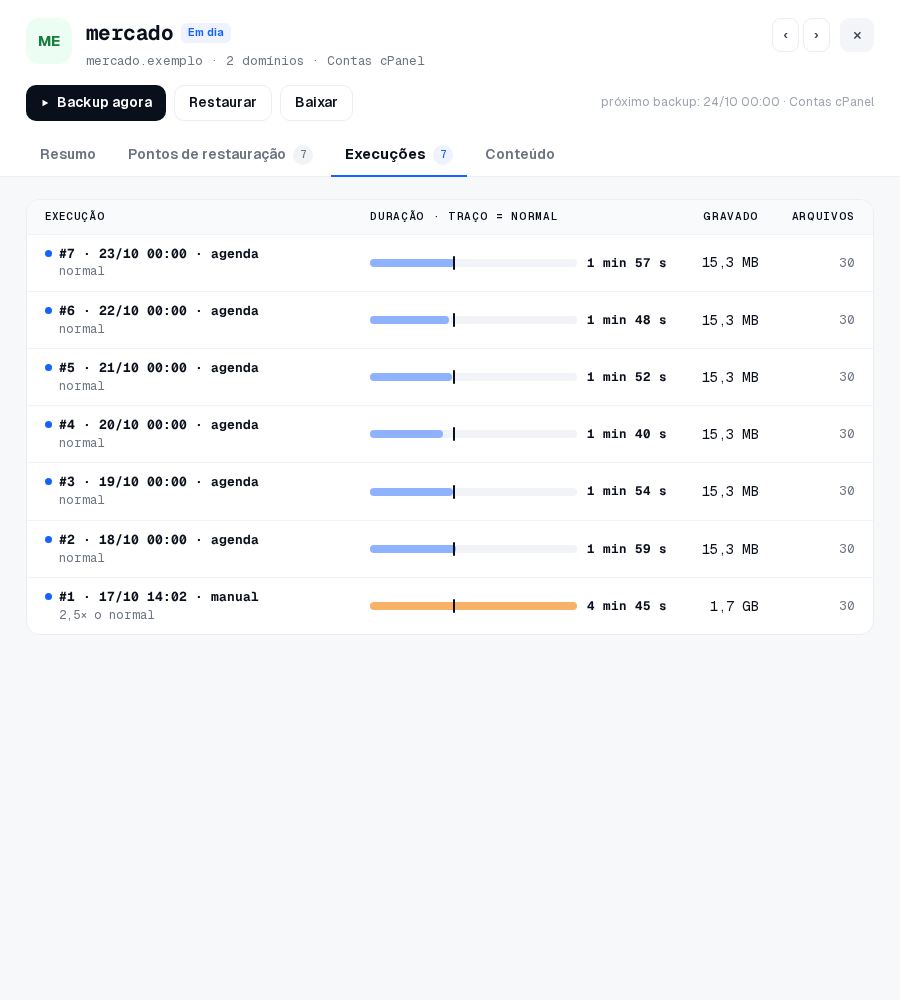Click the 1 min 59 s duration value
The image size is (900, 1000).
[x=626, y=549]
